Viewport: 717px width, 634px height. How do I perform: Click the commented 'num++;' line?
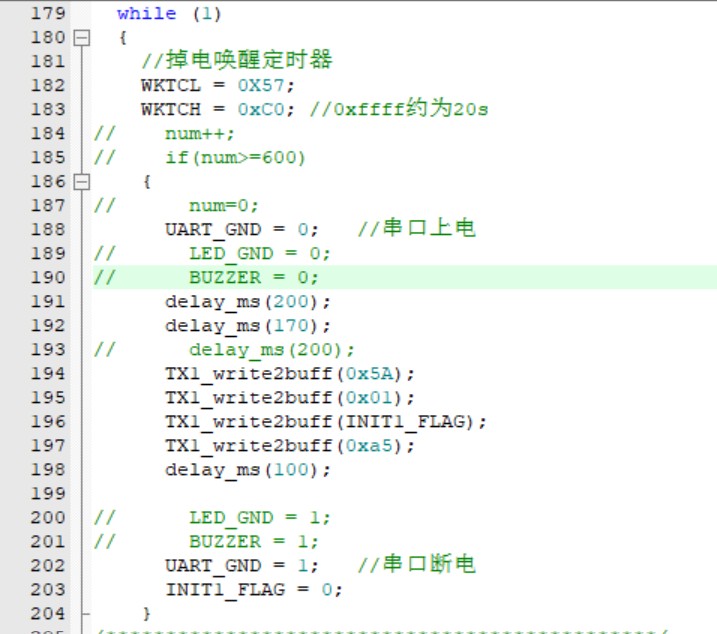(200, 134)
